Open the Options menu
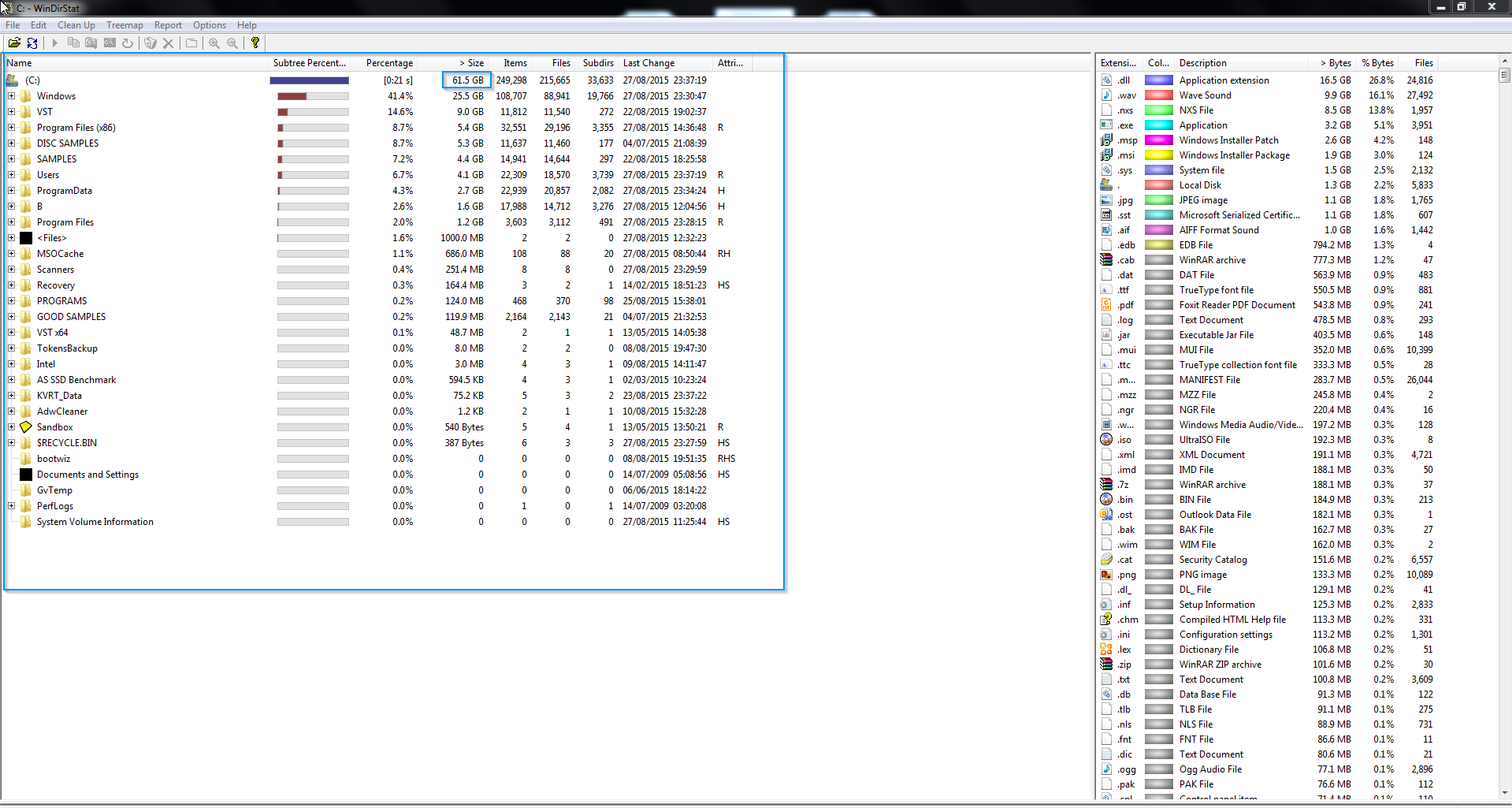Viewport: 1512px width, 808px height. click(x=210, y=25)
